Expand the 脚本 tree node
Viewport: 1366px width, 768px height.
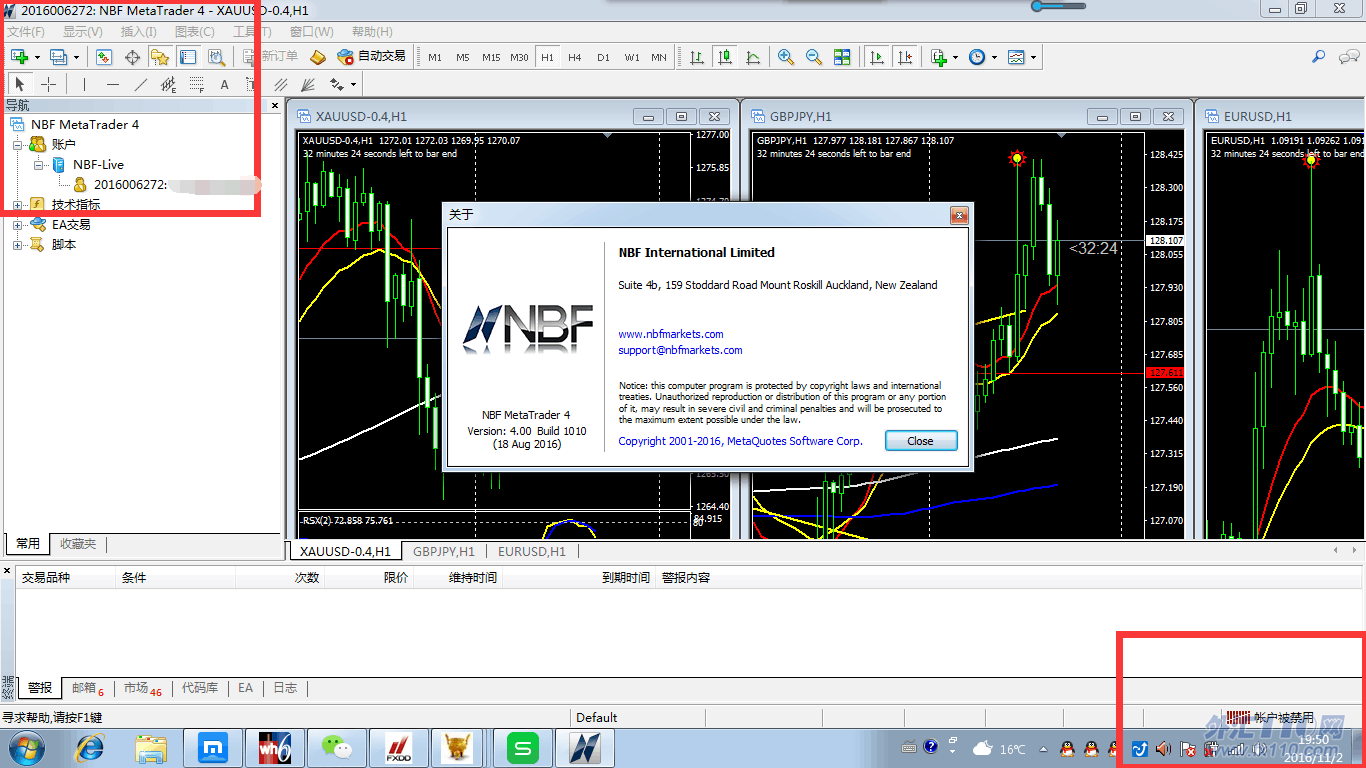(x=17, y=245)
